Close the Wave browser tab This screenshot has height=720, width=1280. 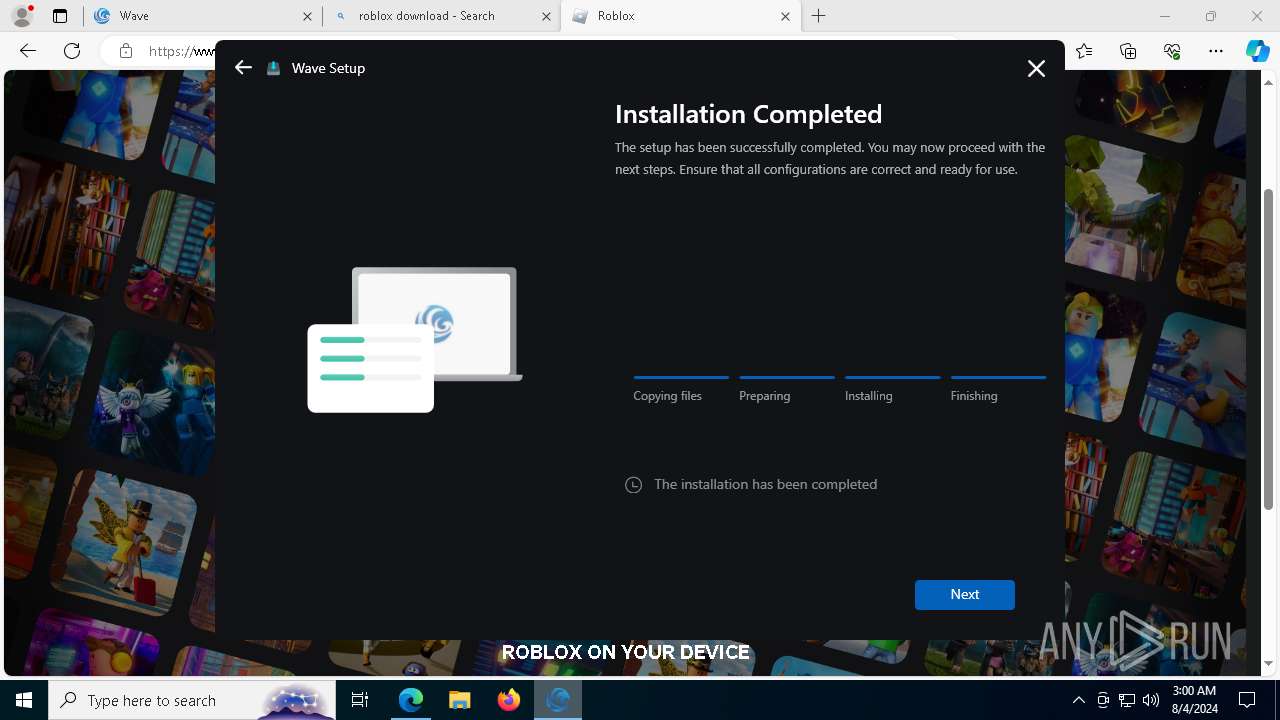307,16
